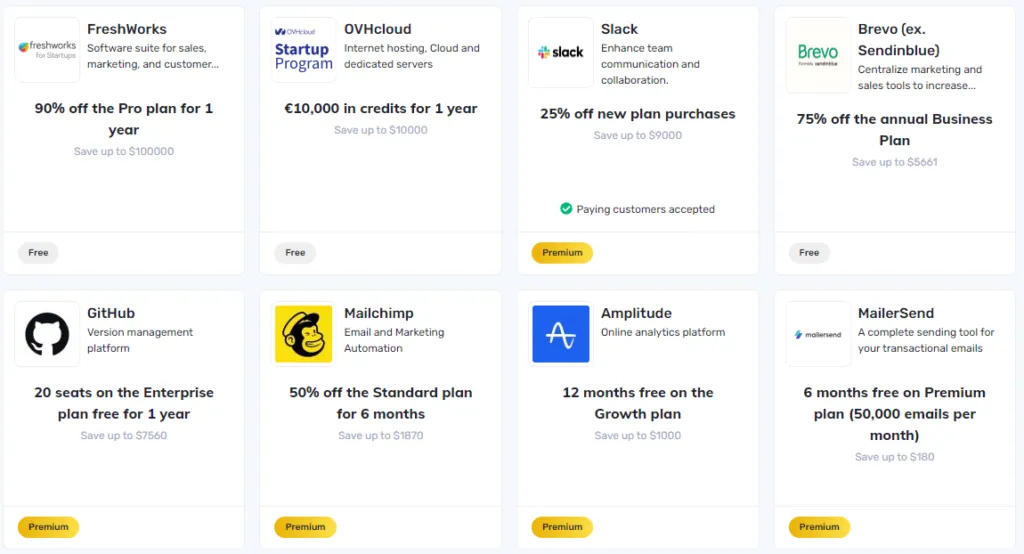Open the '€10,000 in credits for 1 year' deal

tap(381, 108)
